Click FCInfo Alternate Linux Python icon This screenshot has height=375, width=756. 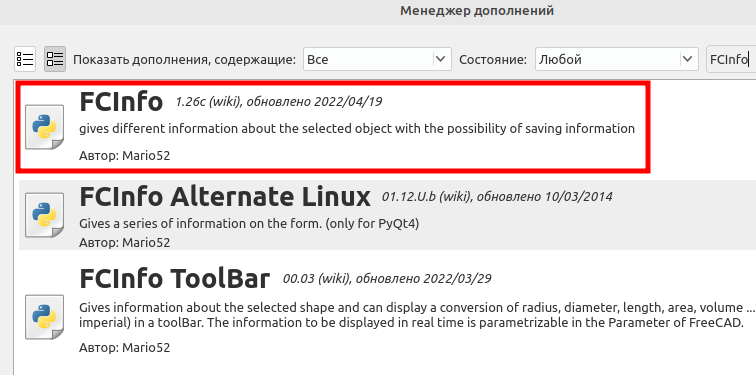(44, 215)
